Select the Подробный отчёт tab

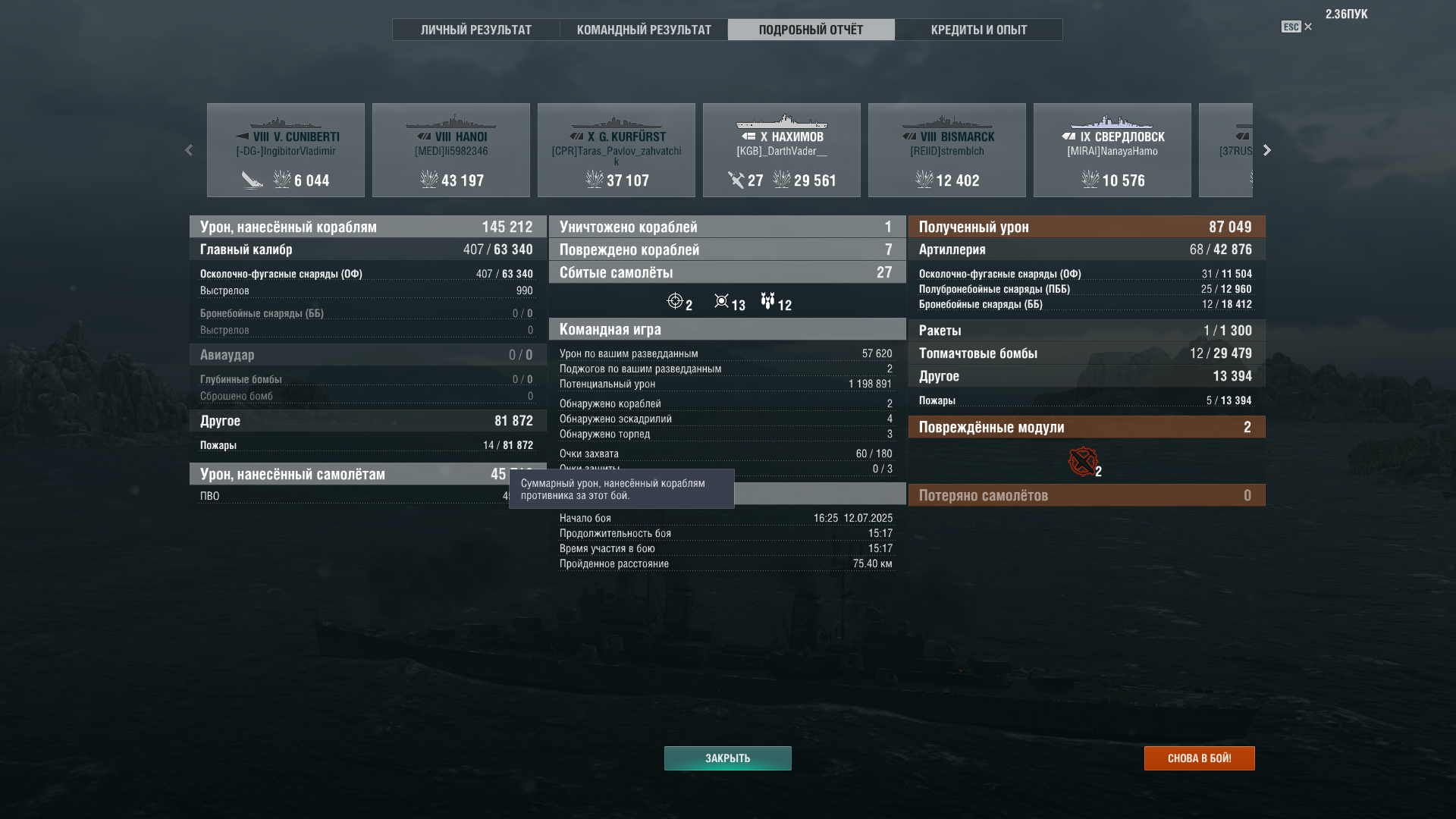[811, 30]
